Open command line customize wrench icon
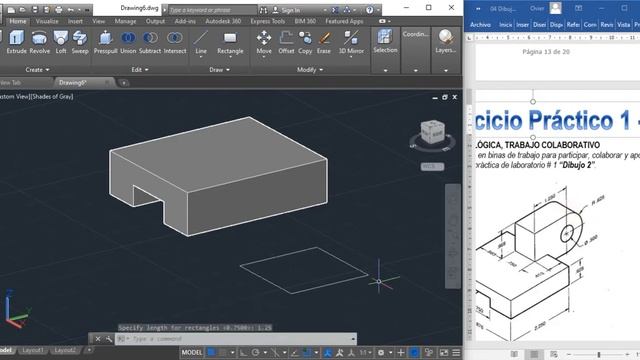 pos(109,339)
